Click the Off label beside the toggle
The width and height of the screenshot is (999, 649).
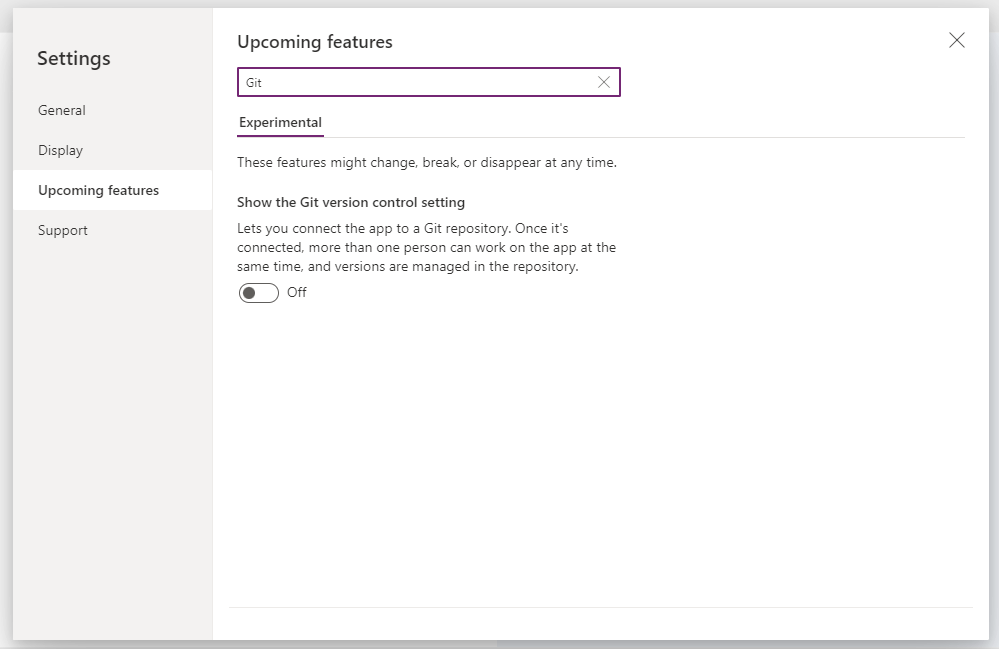(297, 292)
